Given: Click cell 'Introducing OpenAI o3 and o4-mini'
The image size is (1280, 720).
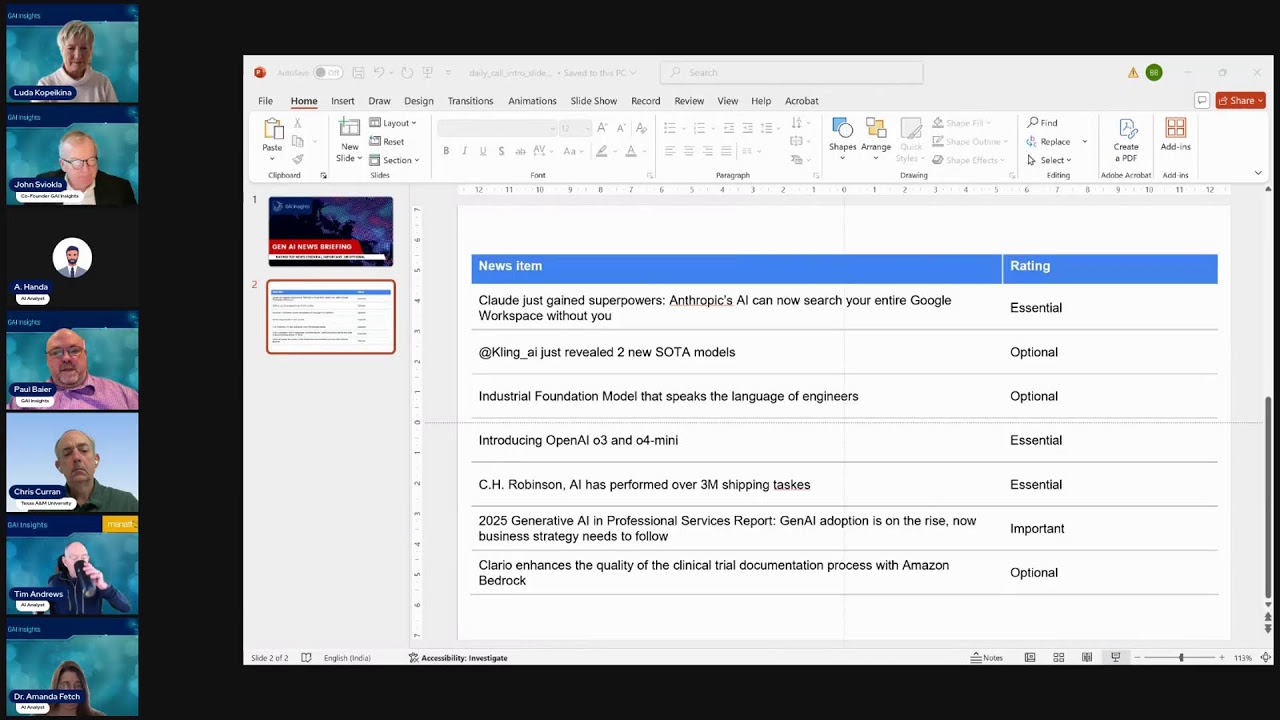Looking at the screenshot, I should pos(737,440).
